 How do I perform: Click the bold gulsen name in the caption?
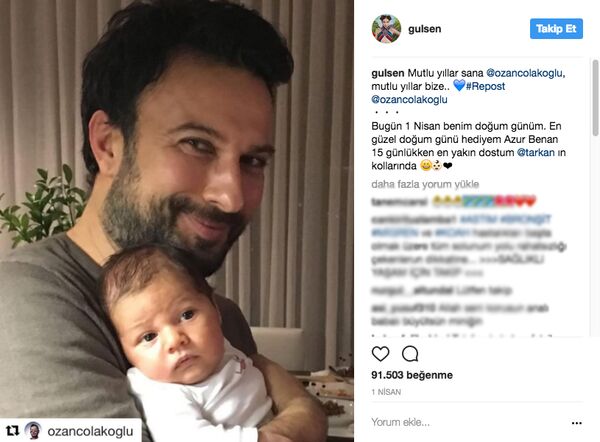point(388,73)
